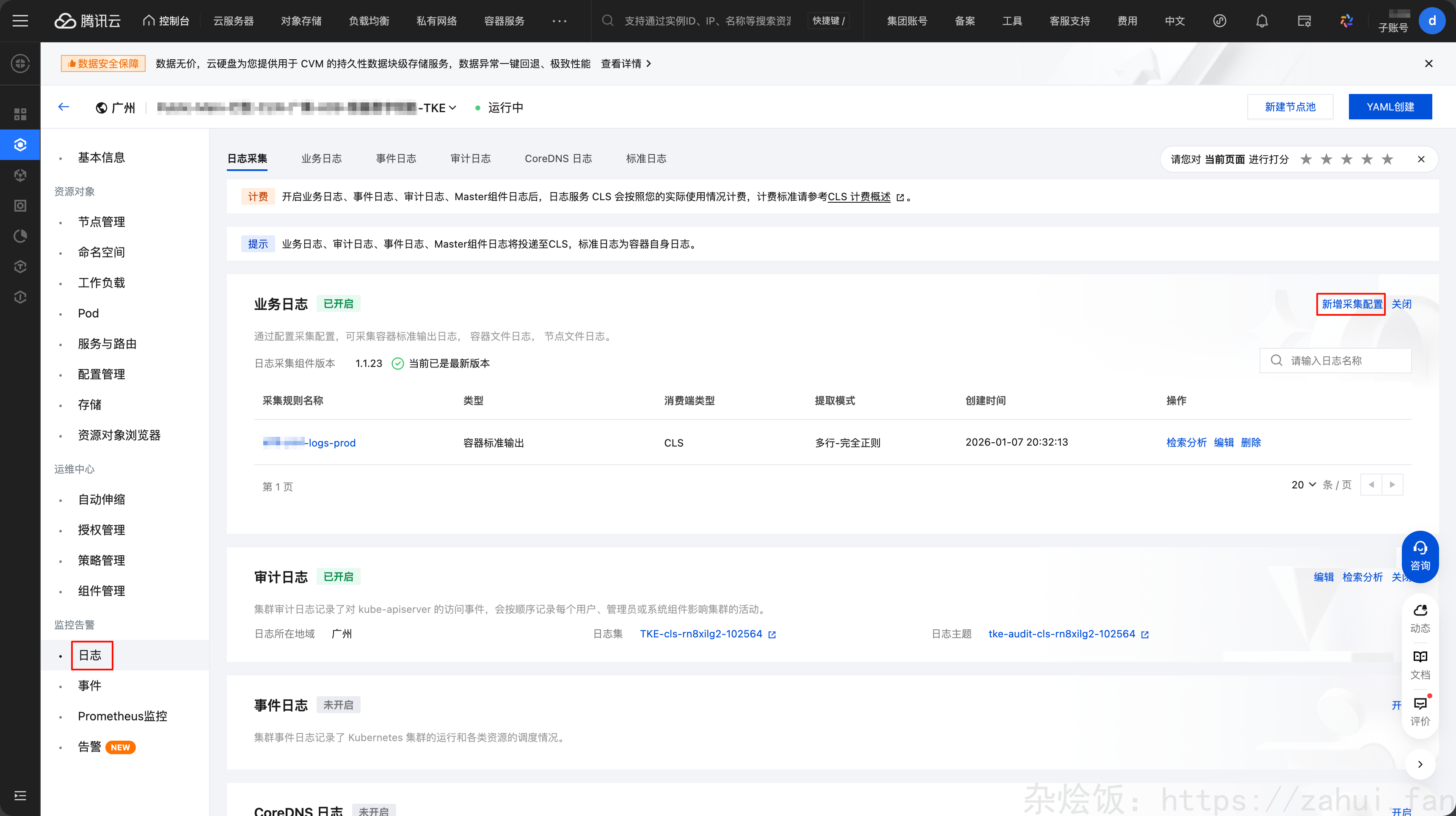This screenshot has width=1456, height=816.
Task: Click the 文档 documentation icon on the right
Action: pos(1420,664)
